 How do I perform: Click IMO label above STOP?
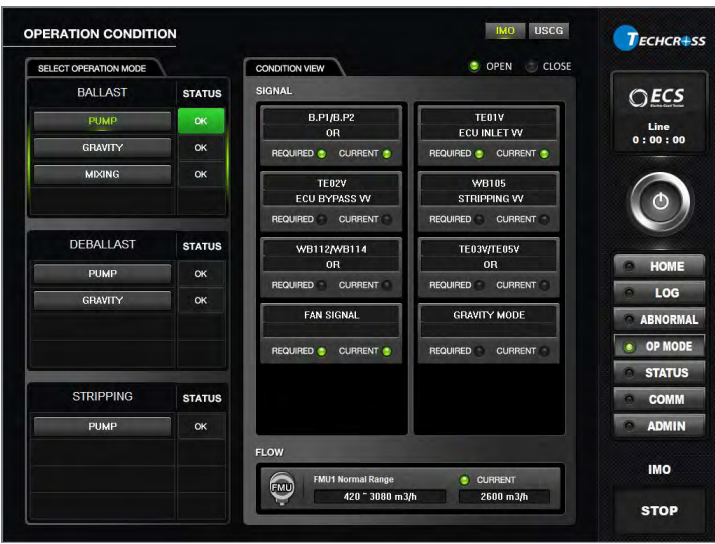click(659, 470)
